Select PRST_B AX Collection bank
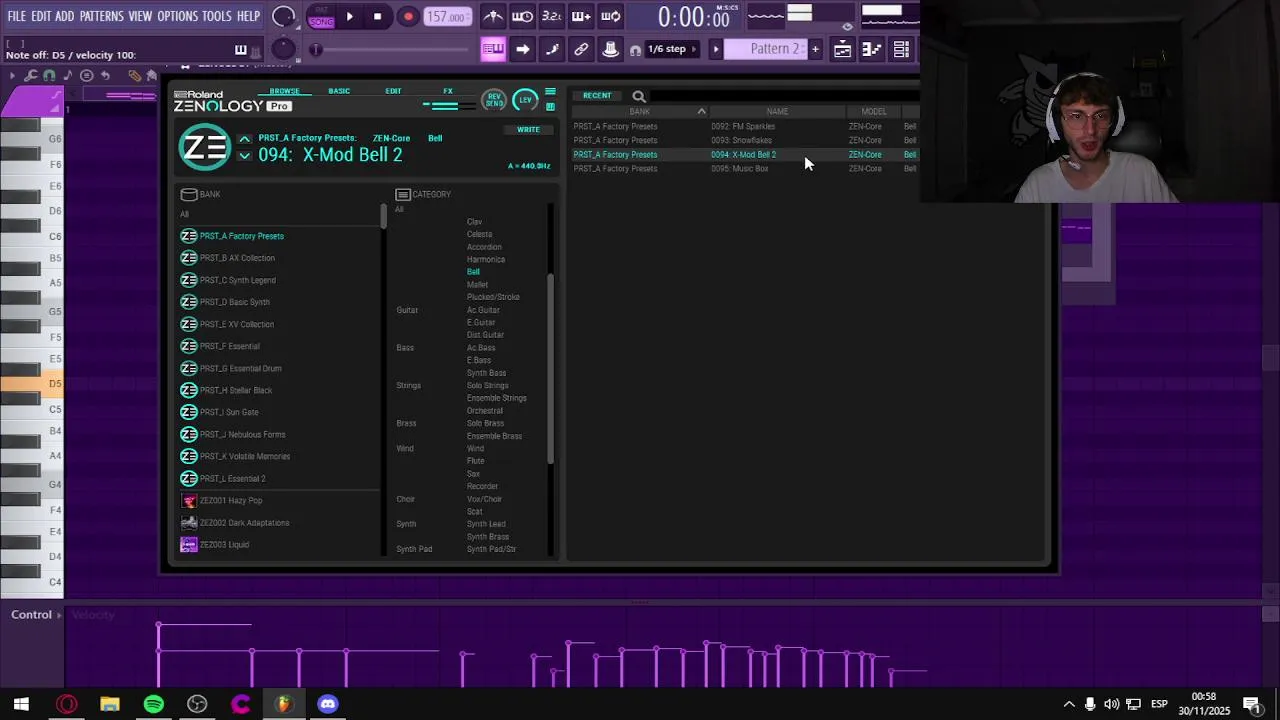Screen dimensions: 1280x720 pyautogui.click(x=237, y=258)
